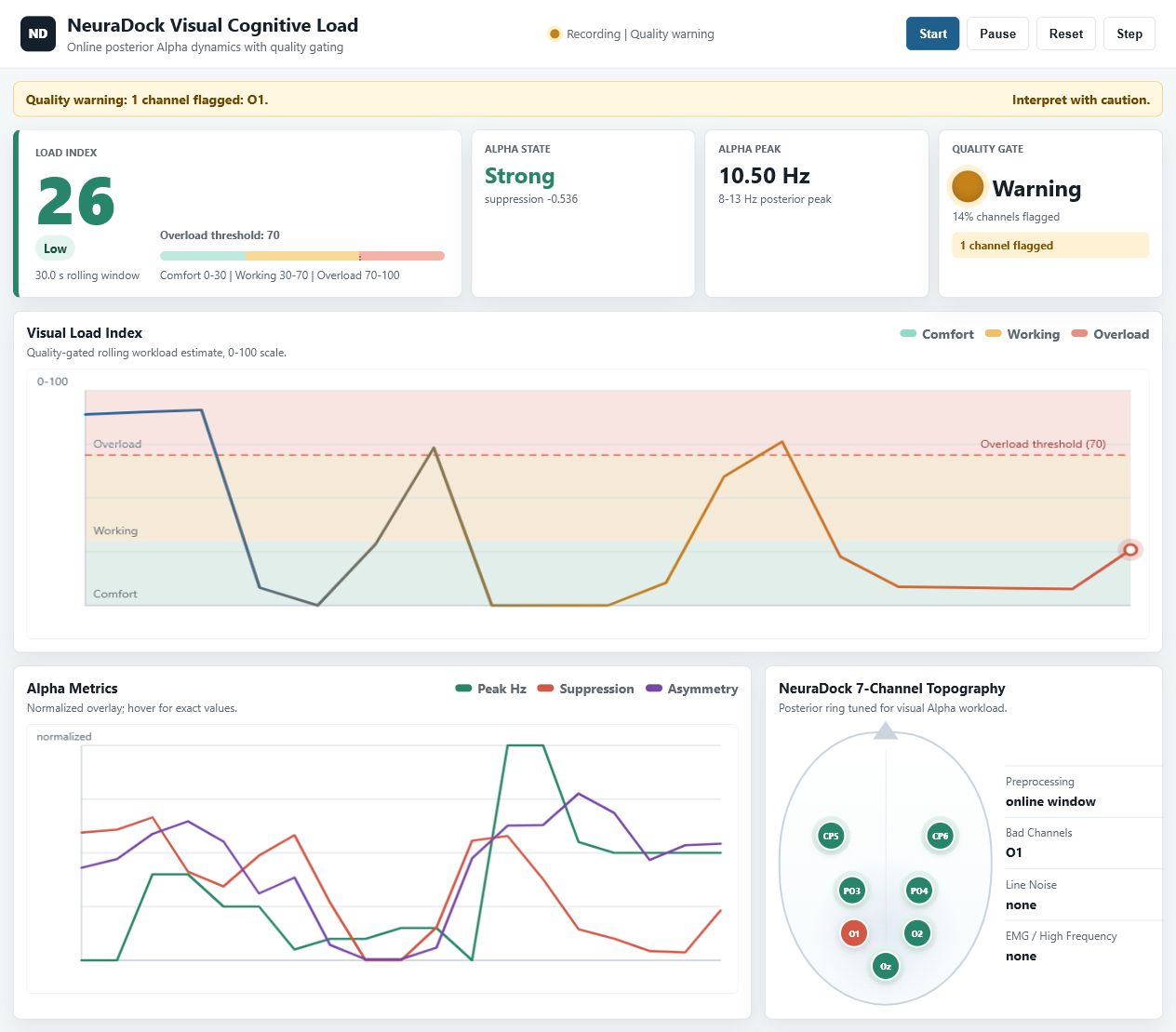The height and width of the screenshot is (1032, 1176).
Task: Toggle the Comfort legend item
Action: pyautogui.click(x=937, y=334)
